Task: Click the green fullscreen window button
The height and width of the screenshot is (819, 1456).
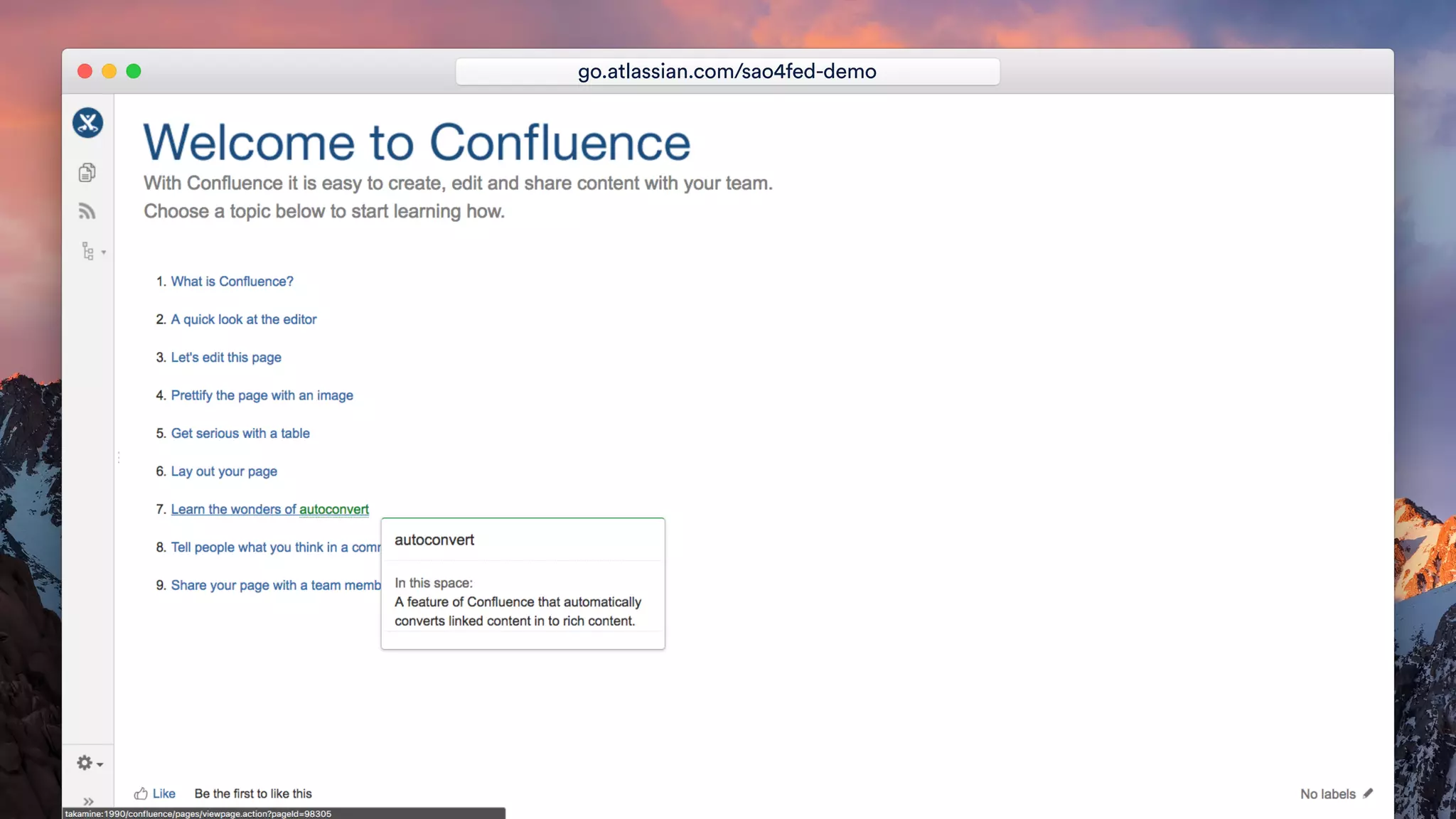Action: 134,71
